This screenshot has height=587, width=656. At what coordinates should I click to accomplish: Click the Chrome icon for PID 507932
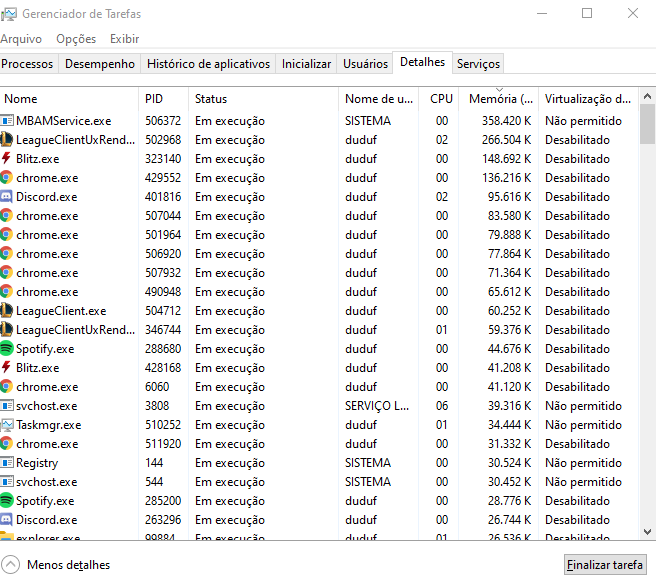pos(6,273)
